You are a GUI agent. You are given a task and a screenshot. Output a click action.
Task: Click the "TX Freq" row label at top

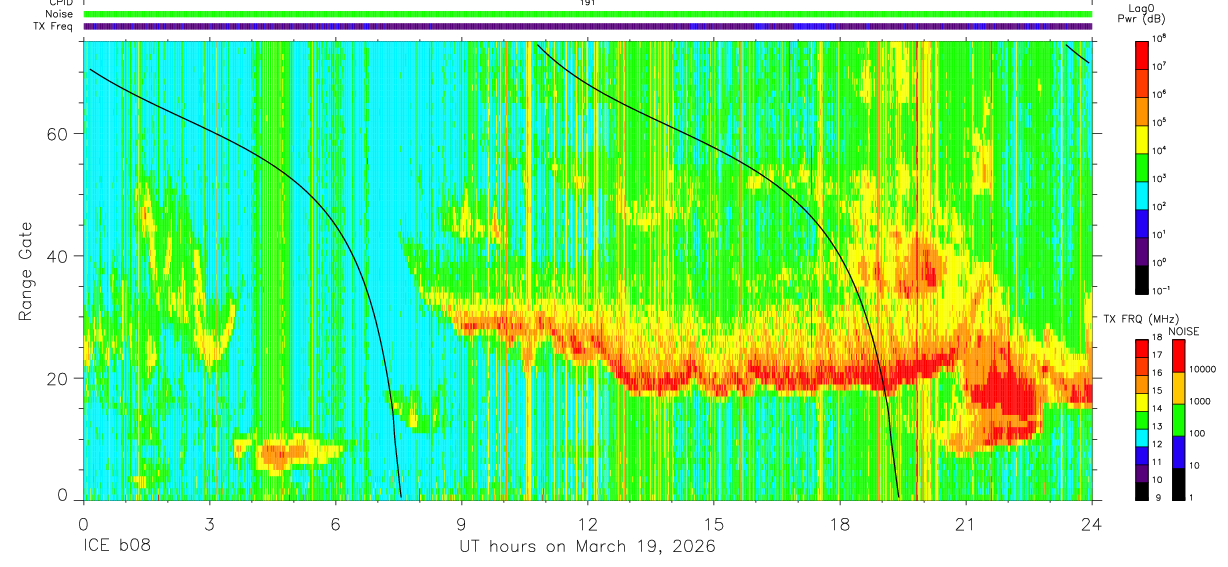pyautogui.click(x=54, y=26)
